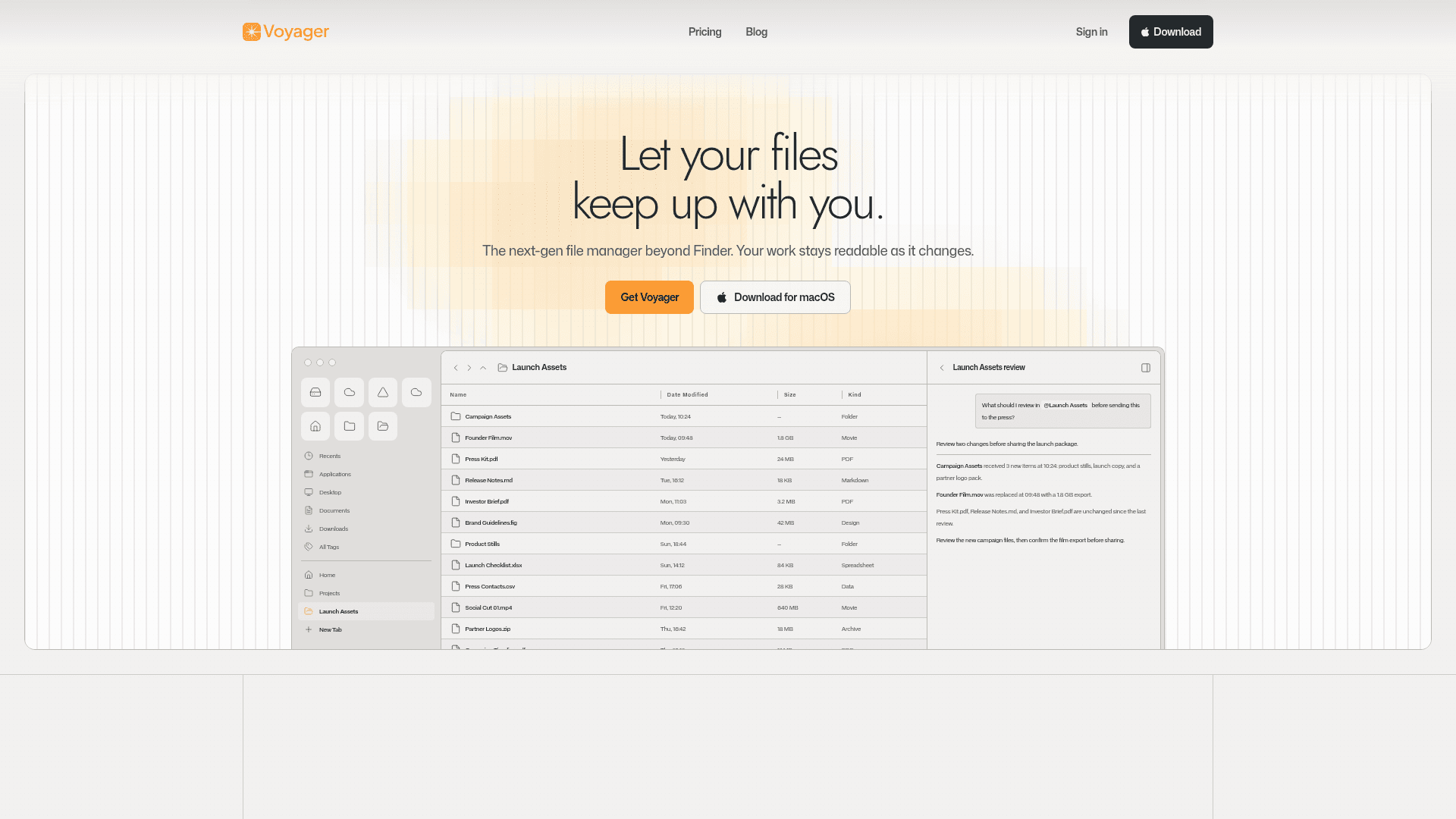The height and width of the screenshot is (819, 1456).
Task: Go back with the left chevron in file browser
Action: (x=456, y=368)
